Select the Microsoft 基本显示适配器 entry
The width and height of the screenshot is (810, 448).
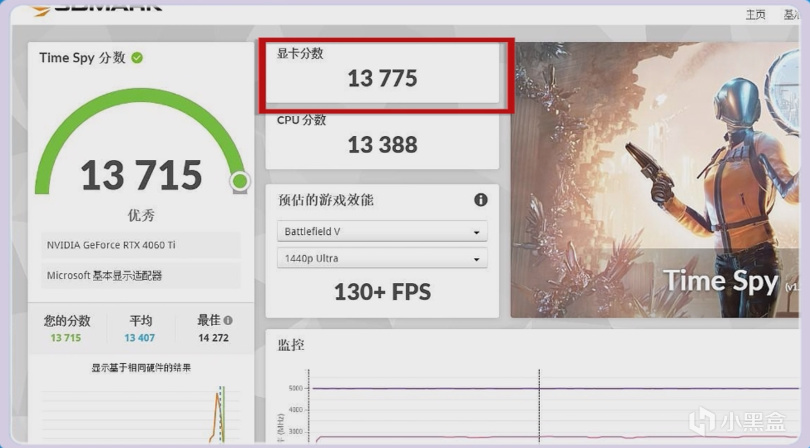pos(141,275)
